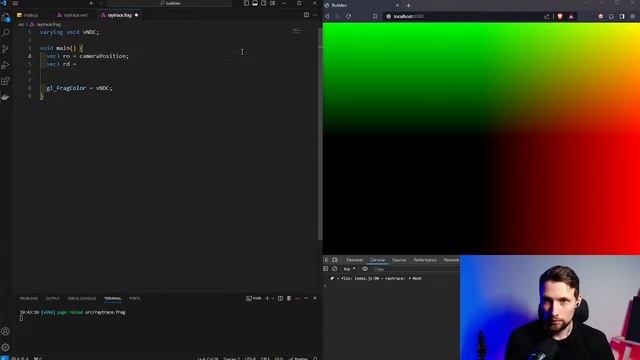
Task: Click the code line with cameraPosition
Action: [x=87, y=56]
